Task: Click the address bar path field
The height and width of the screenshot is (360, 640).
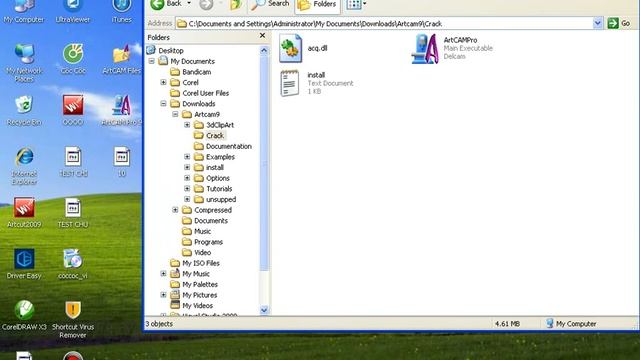Action: pyautogui.click(x=384, y=23)
